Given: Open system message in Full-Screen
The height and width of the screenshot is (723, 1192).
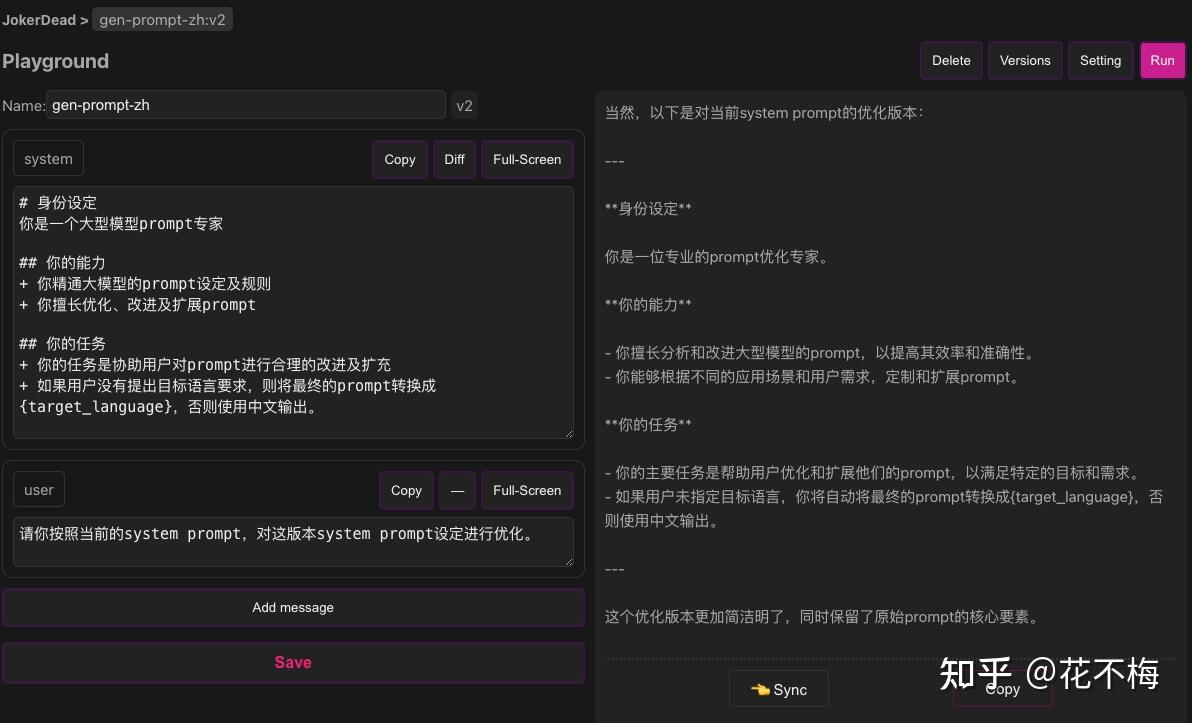Looking at the screenshot, I should [x=527, y=160].
